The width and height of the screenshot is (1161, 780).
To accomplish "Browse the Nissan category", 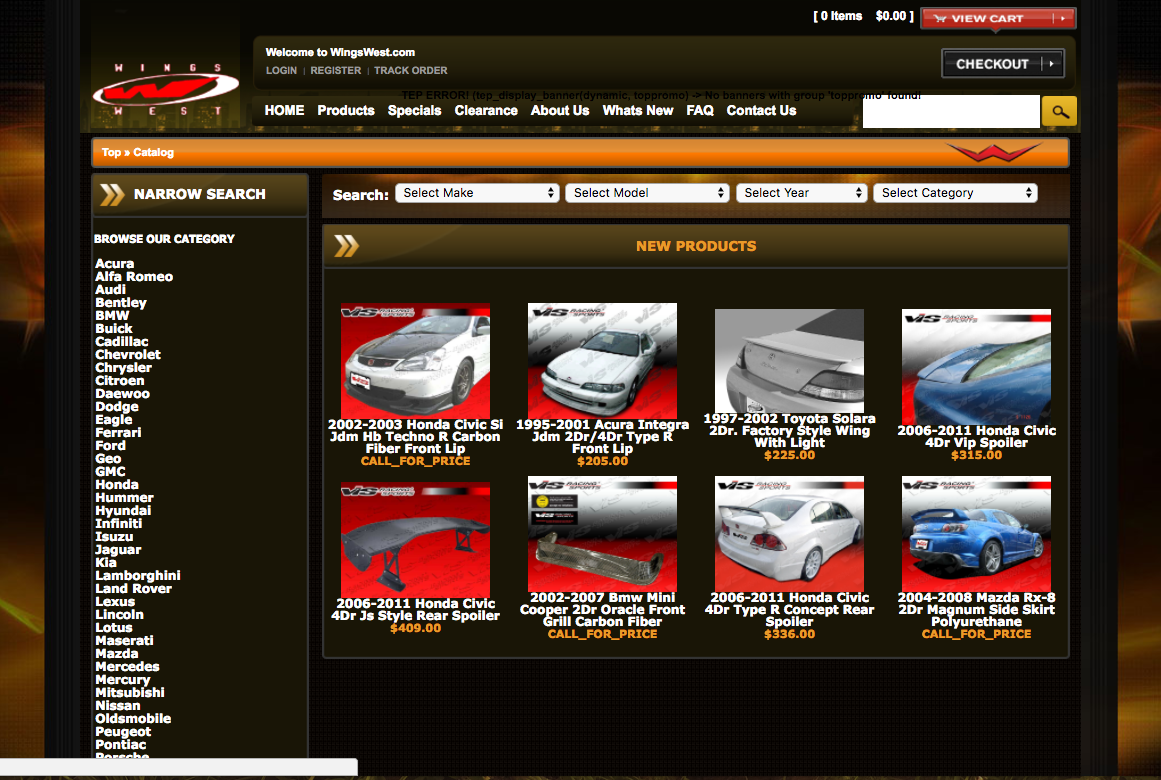I will (x=118, y=706).
